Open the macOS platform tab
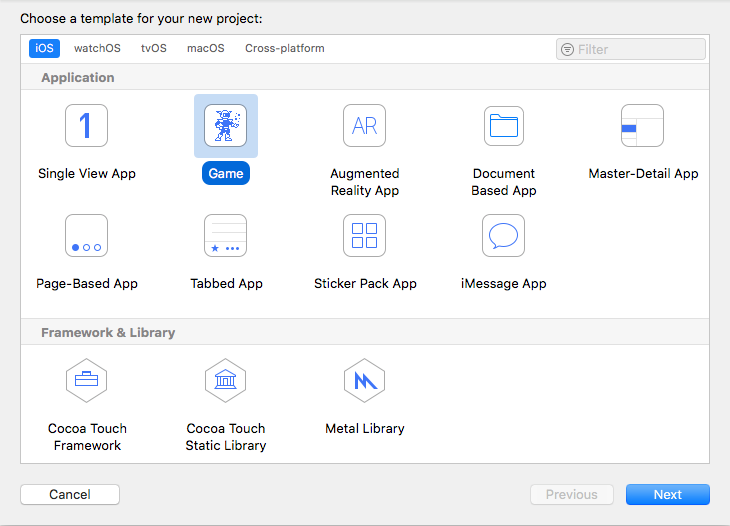 [206, 48]
